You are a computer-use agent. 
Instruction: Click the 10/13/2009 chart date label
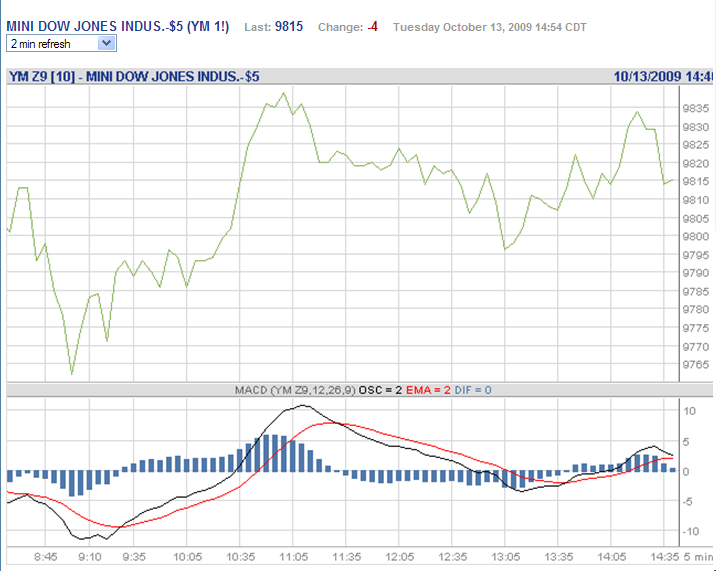(x=663, y=76)
